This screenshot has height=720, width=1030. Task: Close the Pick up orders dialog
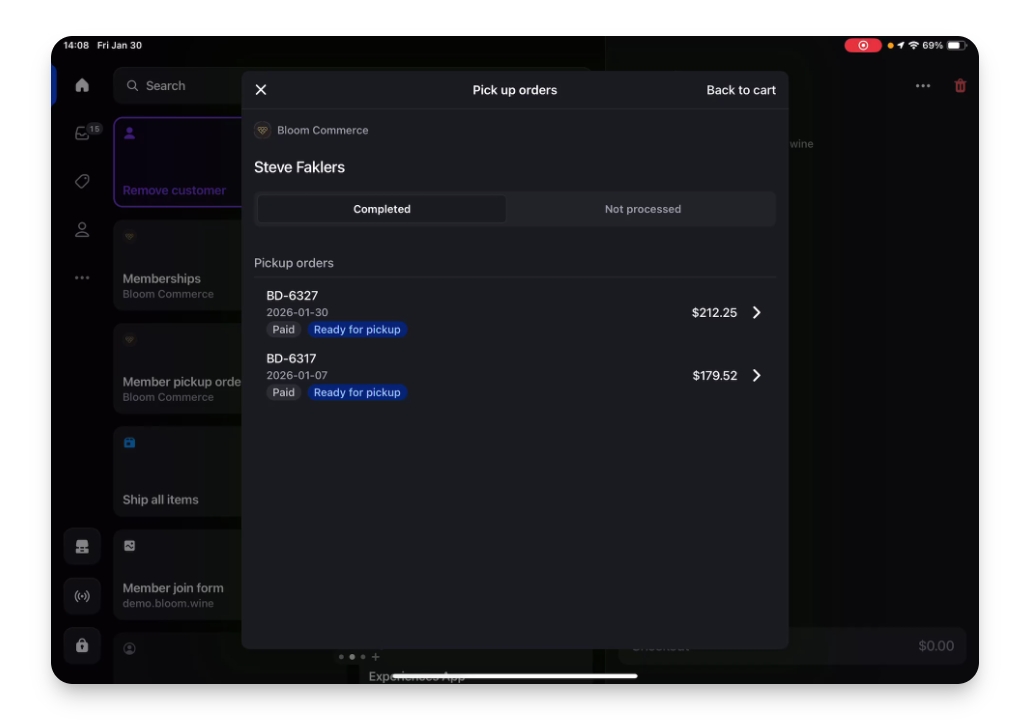pos(261,90)
